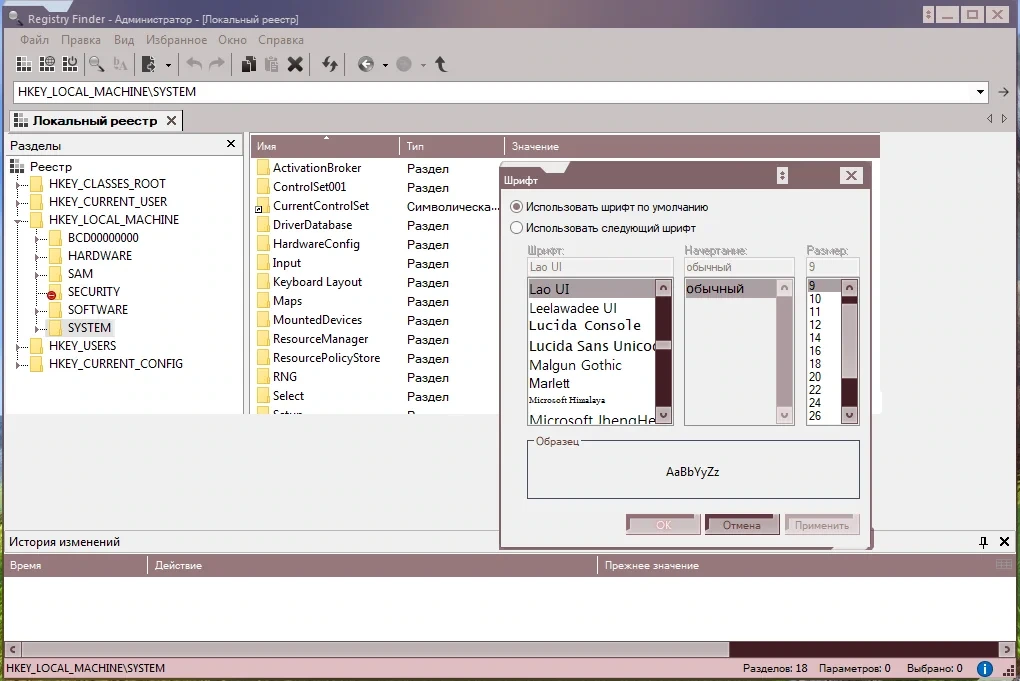Viewport: 1020px width, 681px height.
Task: Click the Refresh arrows icon
Action: click(330, 64)
